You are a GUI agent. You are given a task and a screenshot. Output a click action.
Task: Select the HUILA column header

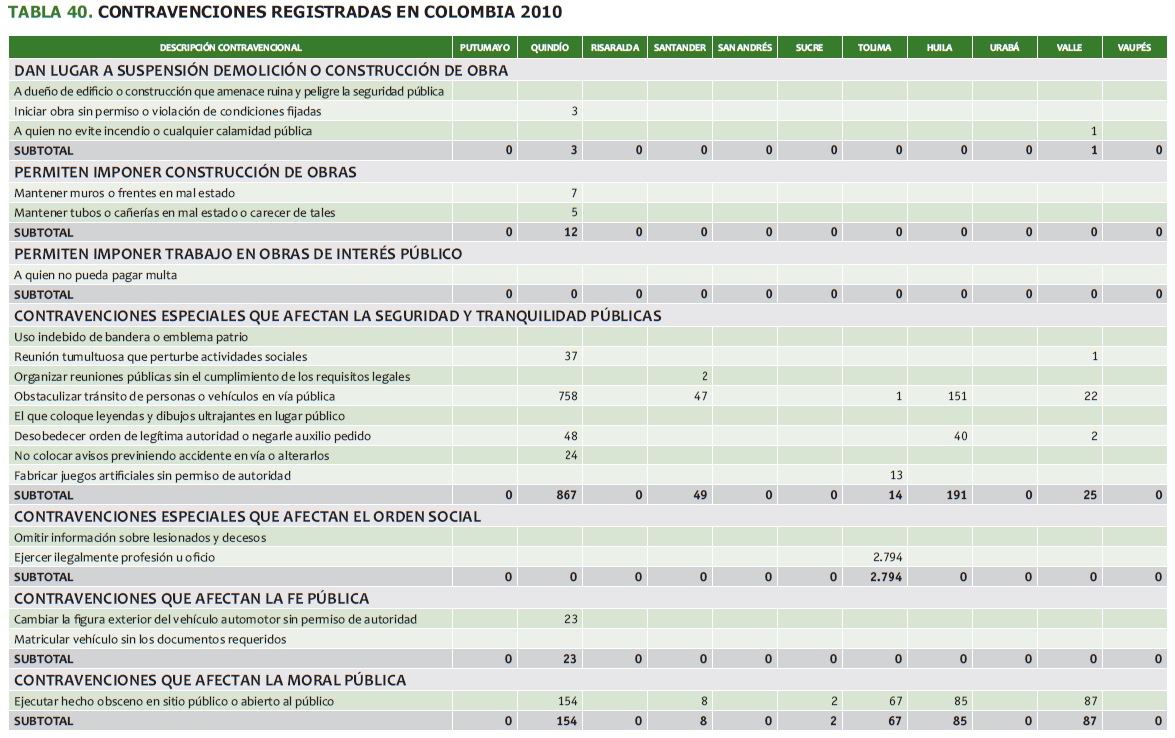tap(939, 47)
